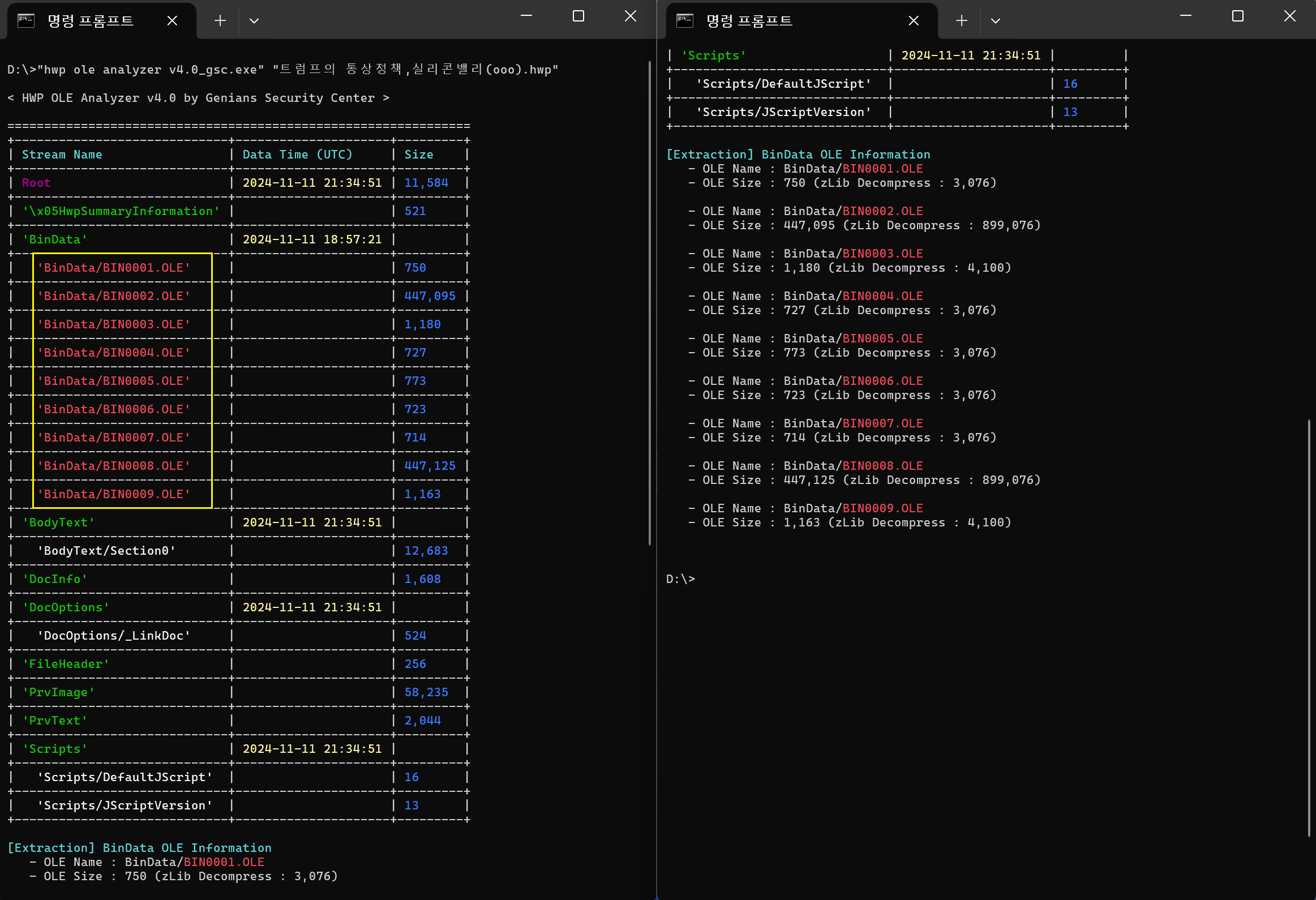The height and width of the screenshot is (900, 1316).
Task: Click the right terminal's vertical scrollbar
Action: (x=1309, y=628)
